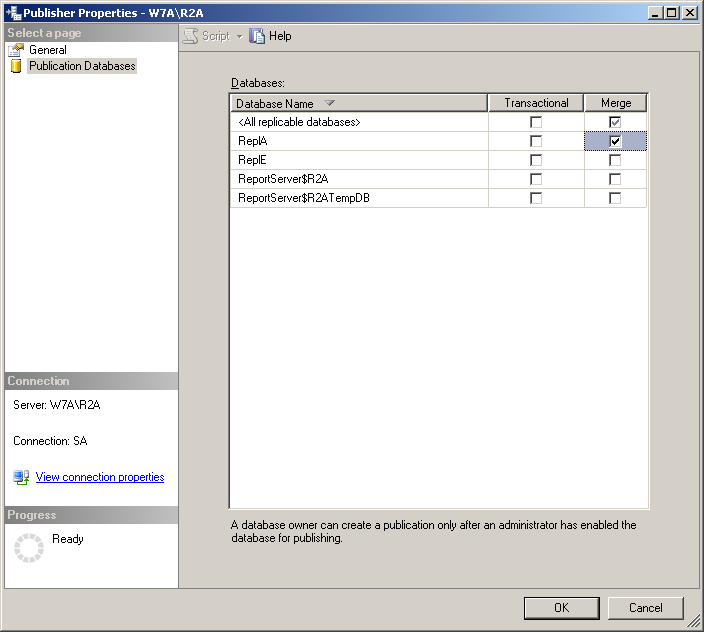The image size is (704, 632).
Task: Open View connection properties link
Action: point(100,477)
